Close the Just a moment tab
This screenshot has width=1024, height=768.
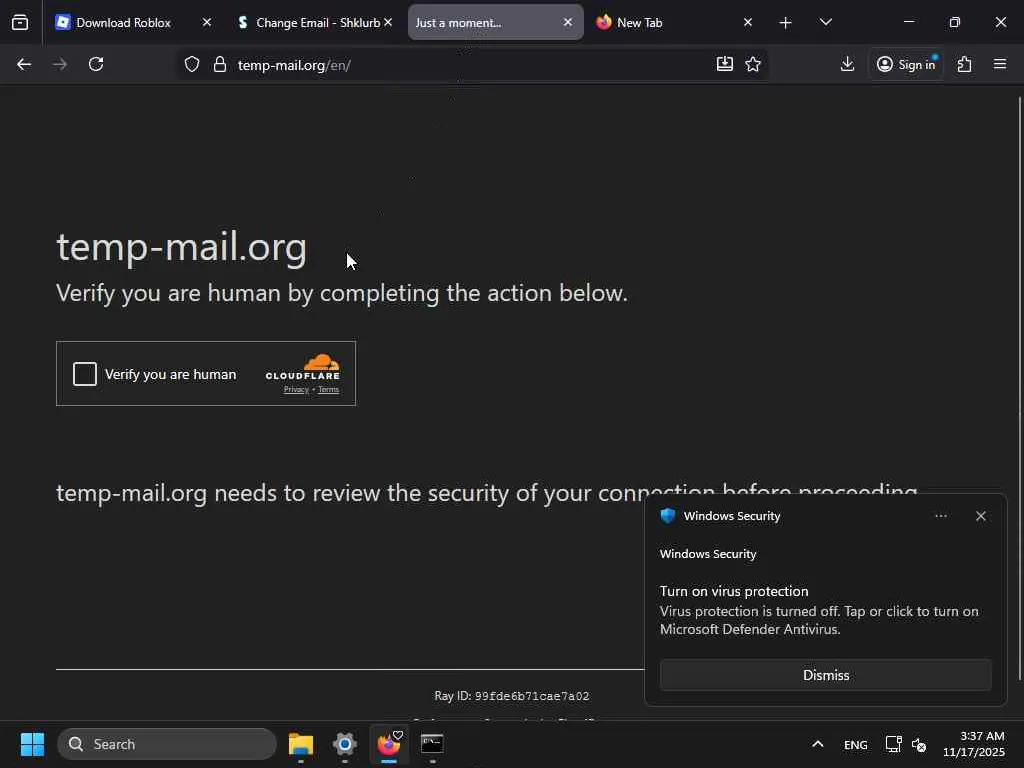tap(568, 23)
